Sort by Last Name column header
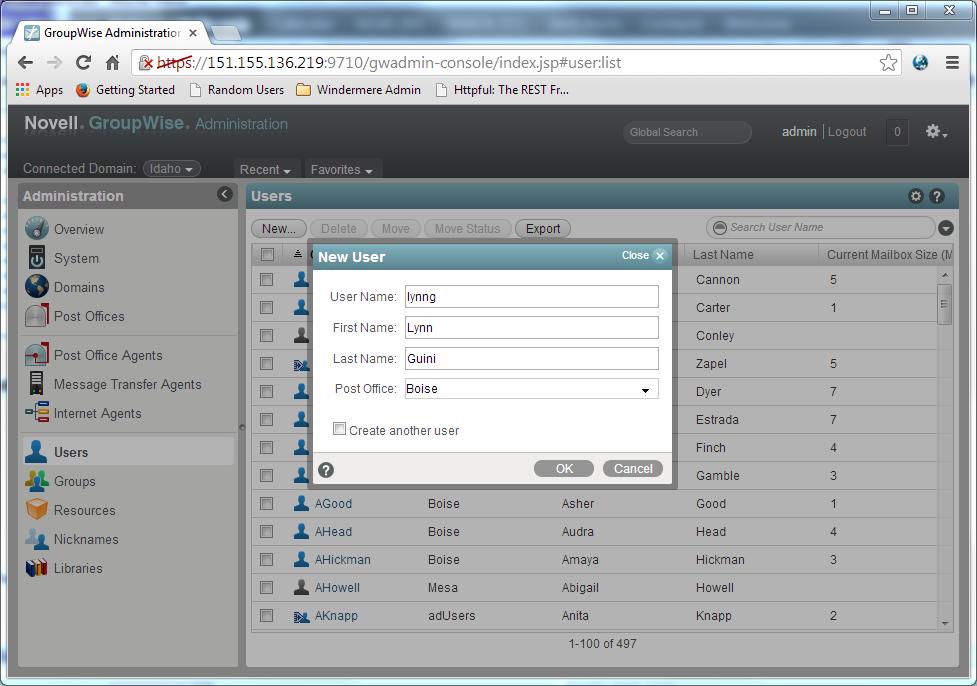 coord(723,255)
